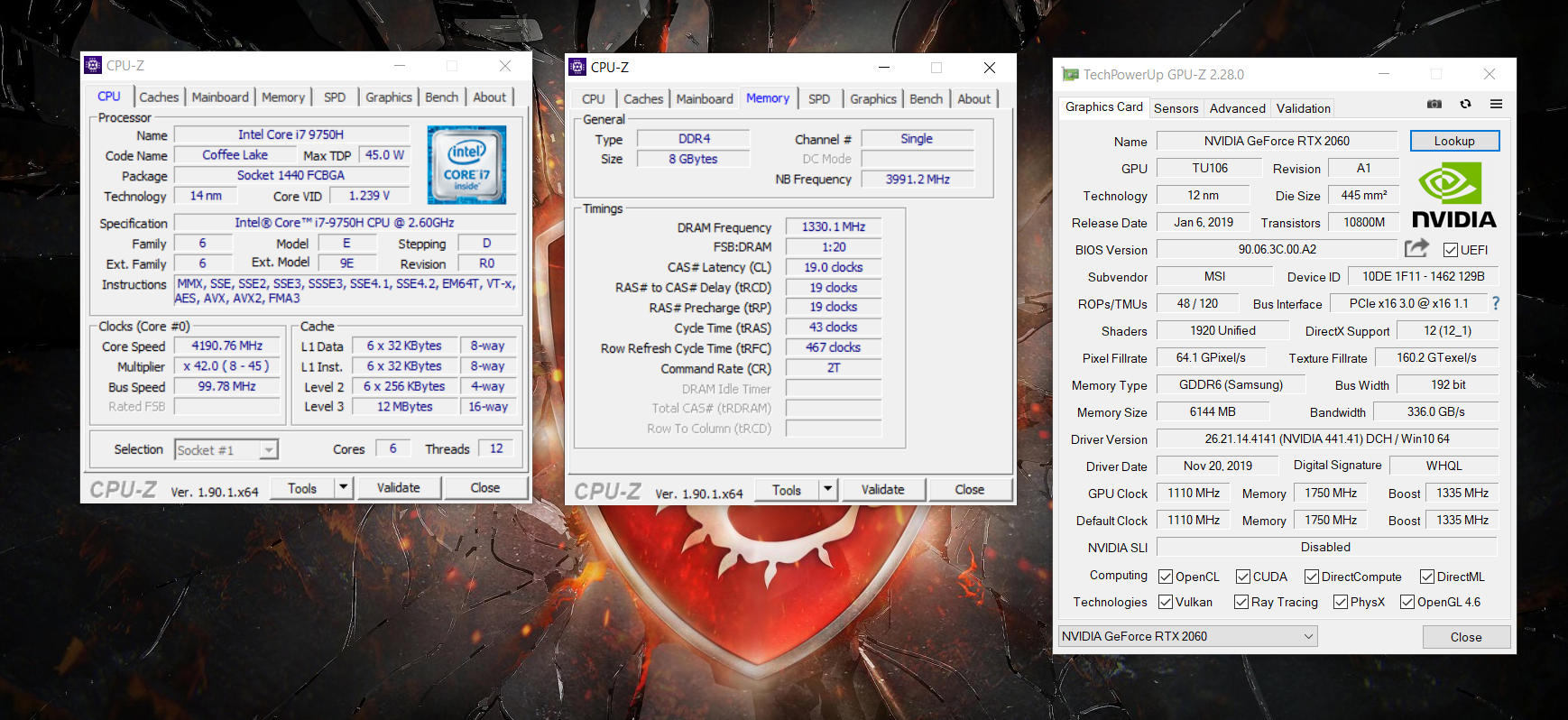Open Tools dropdown arrow in left CPU-Z
Screen dimensions: 1568x720
(x=343, y=488)
